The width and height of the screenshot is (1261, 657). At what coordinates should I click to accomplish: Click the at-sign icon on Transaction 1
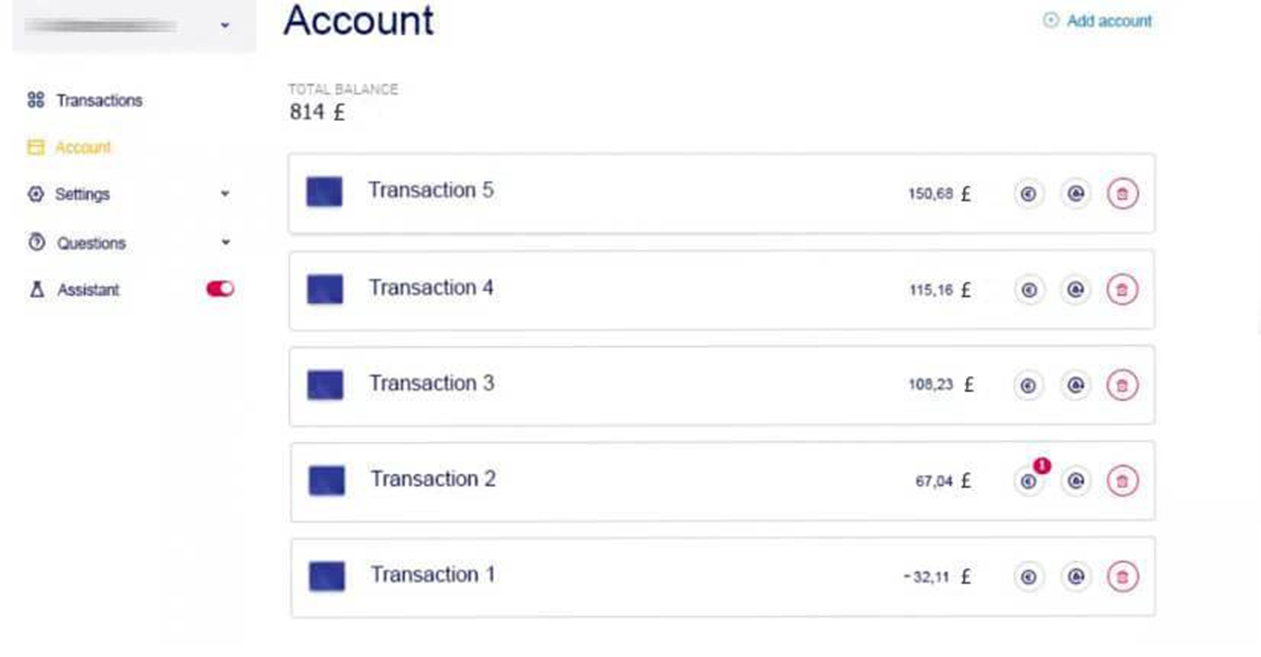click(1075, 576)
